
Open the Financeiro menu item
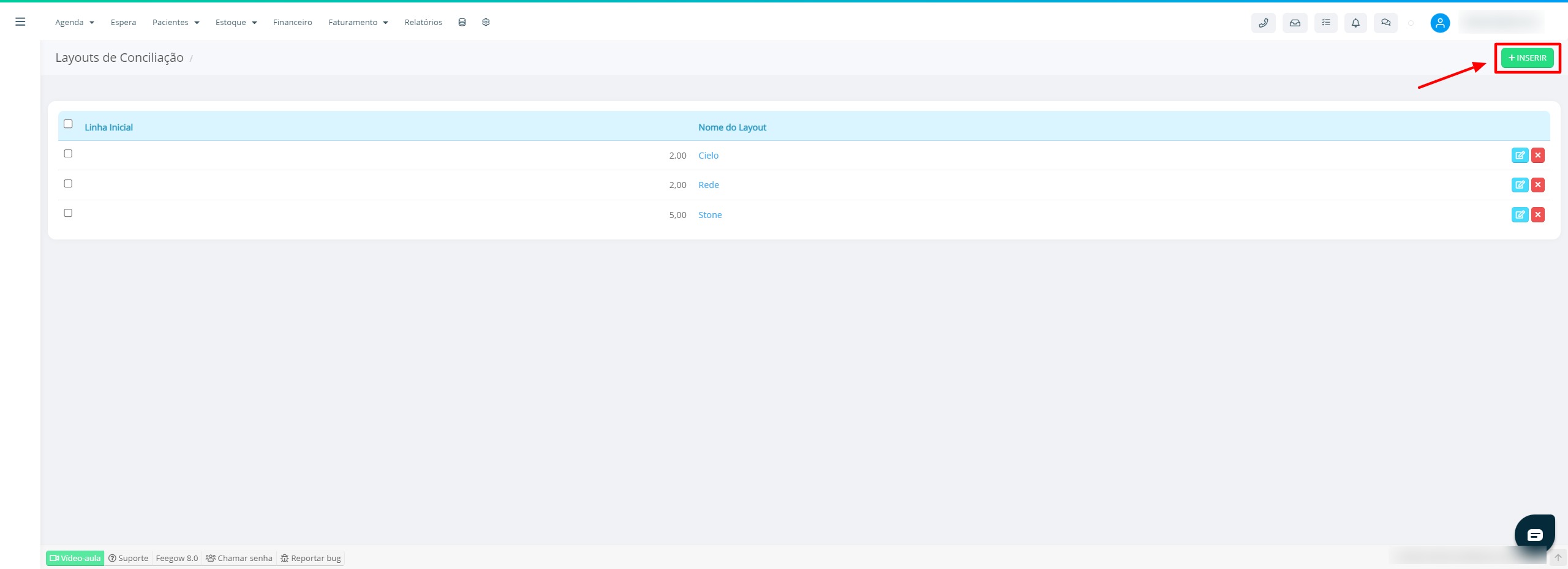click(292, 23)
